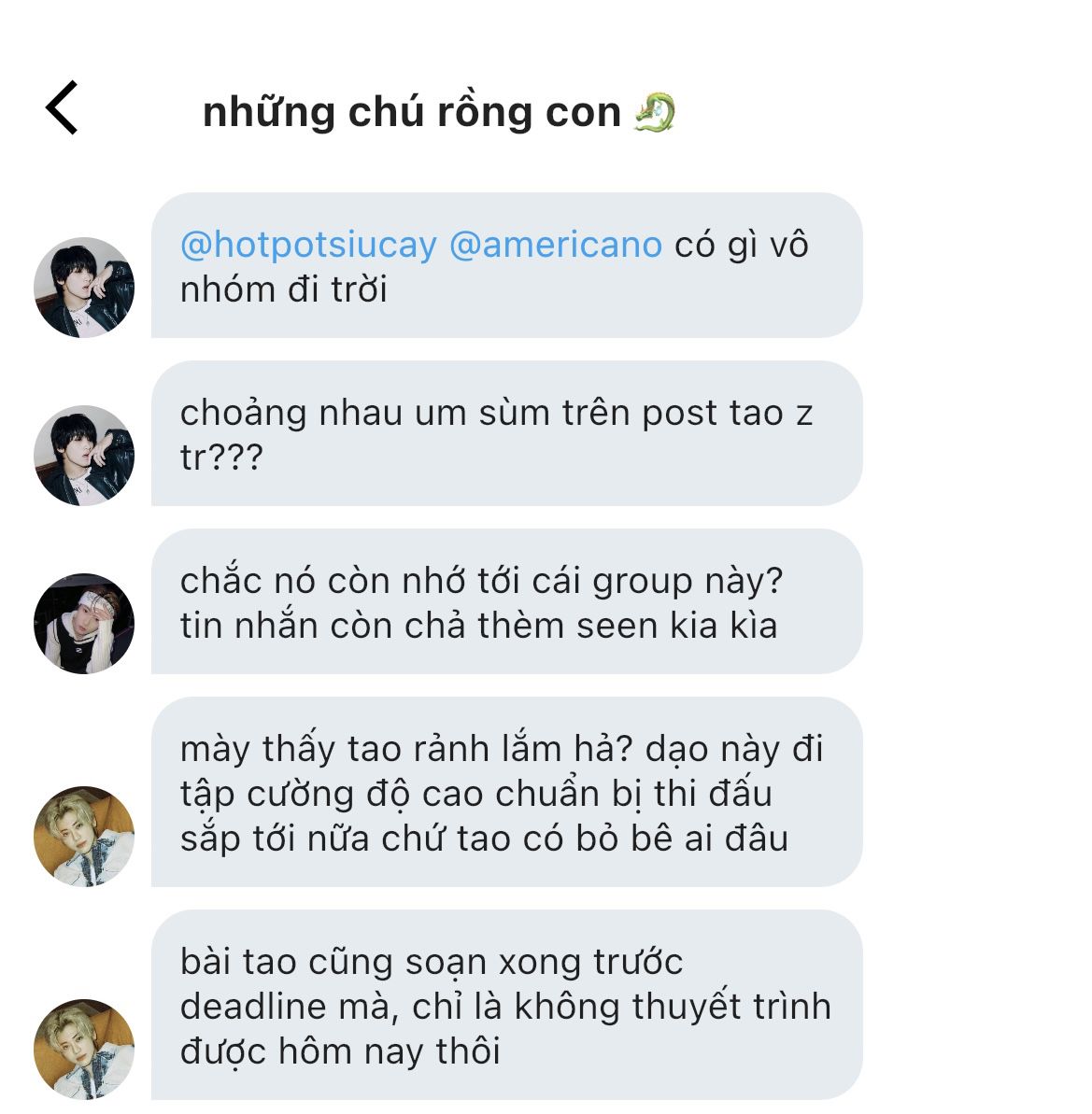Select the 'mày thấy tao rảnh lắm hả?' message bubble

click(507, 792)
